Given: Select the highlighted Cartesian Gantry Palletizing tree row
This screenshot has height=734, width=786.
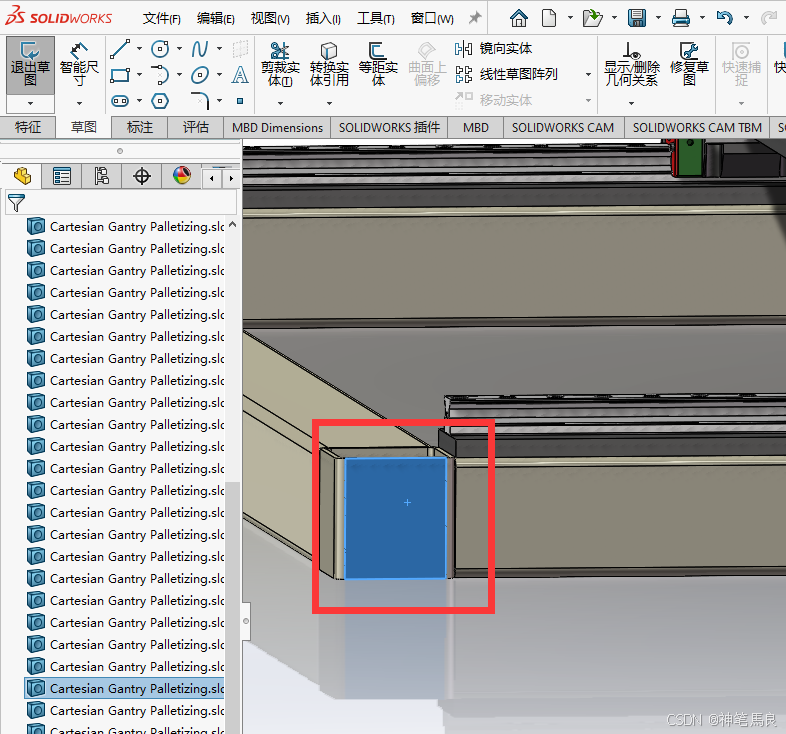Looking at the screenshot, I should coord(124,688).
